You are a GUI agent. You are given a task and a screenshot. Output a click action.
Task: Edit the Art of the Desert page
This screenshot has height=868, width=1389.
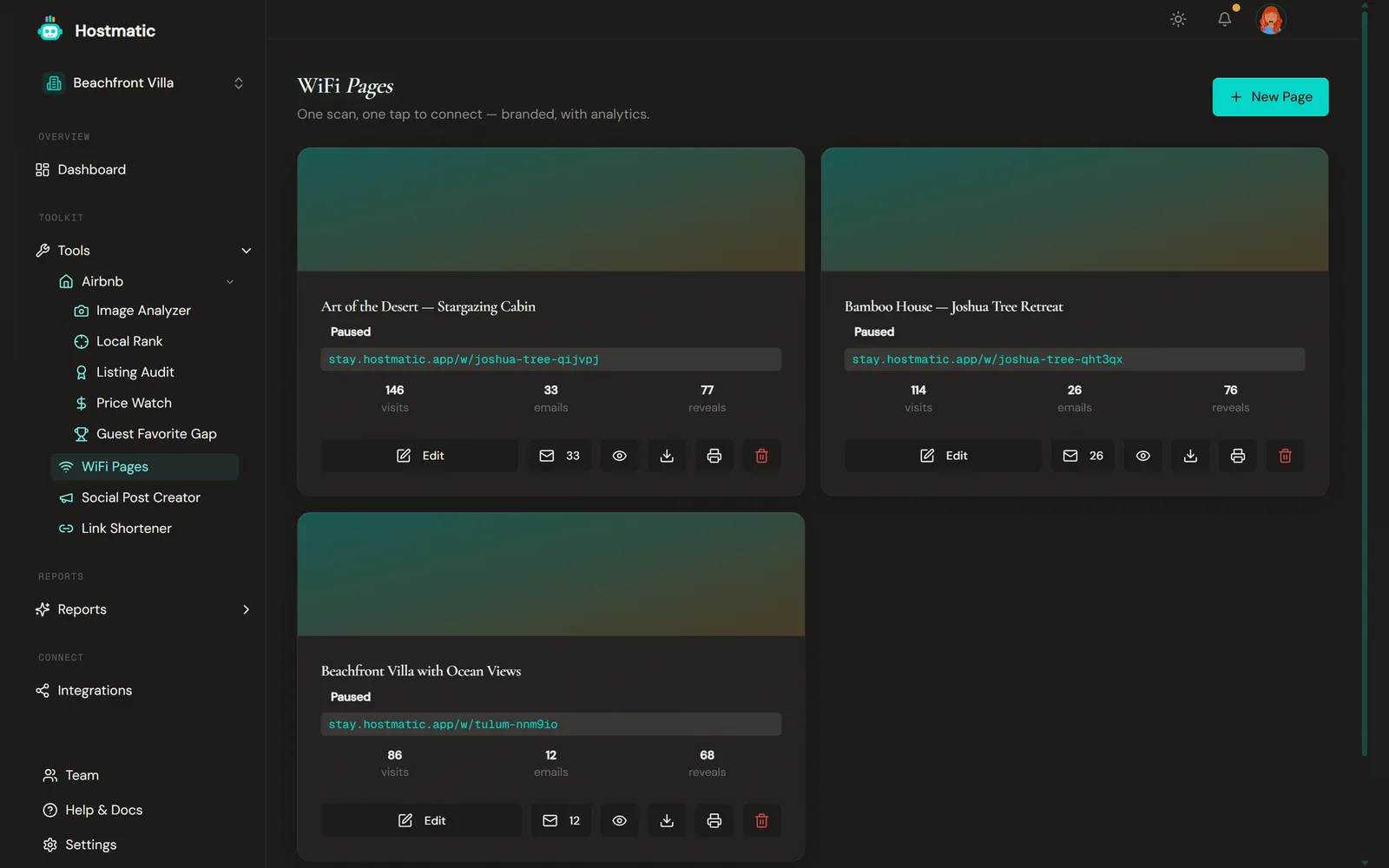pos(420,456)
